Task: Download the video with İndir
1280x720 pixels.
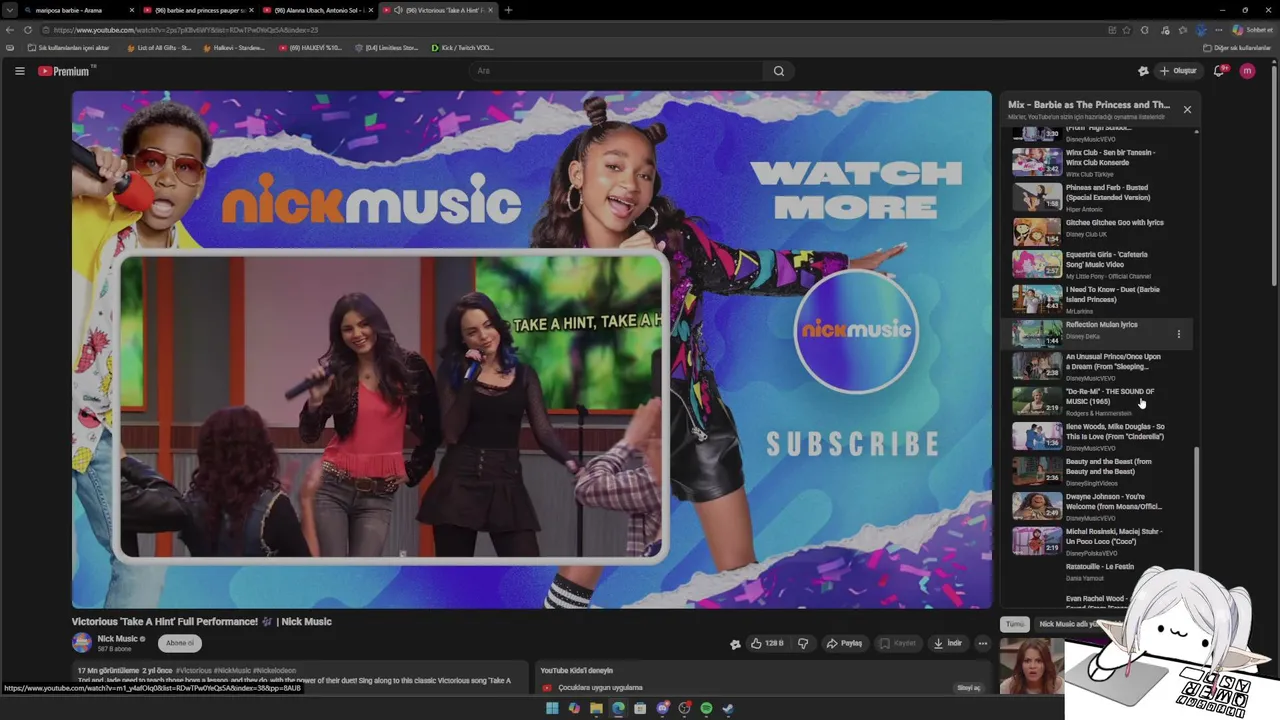Action: click(x=947, y=644)
